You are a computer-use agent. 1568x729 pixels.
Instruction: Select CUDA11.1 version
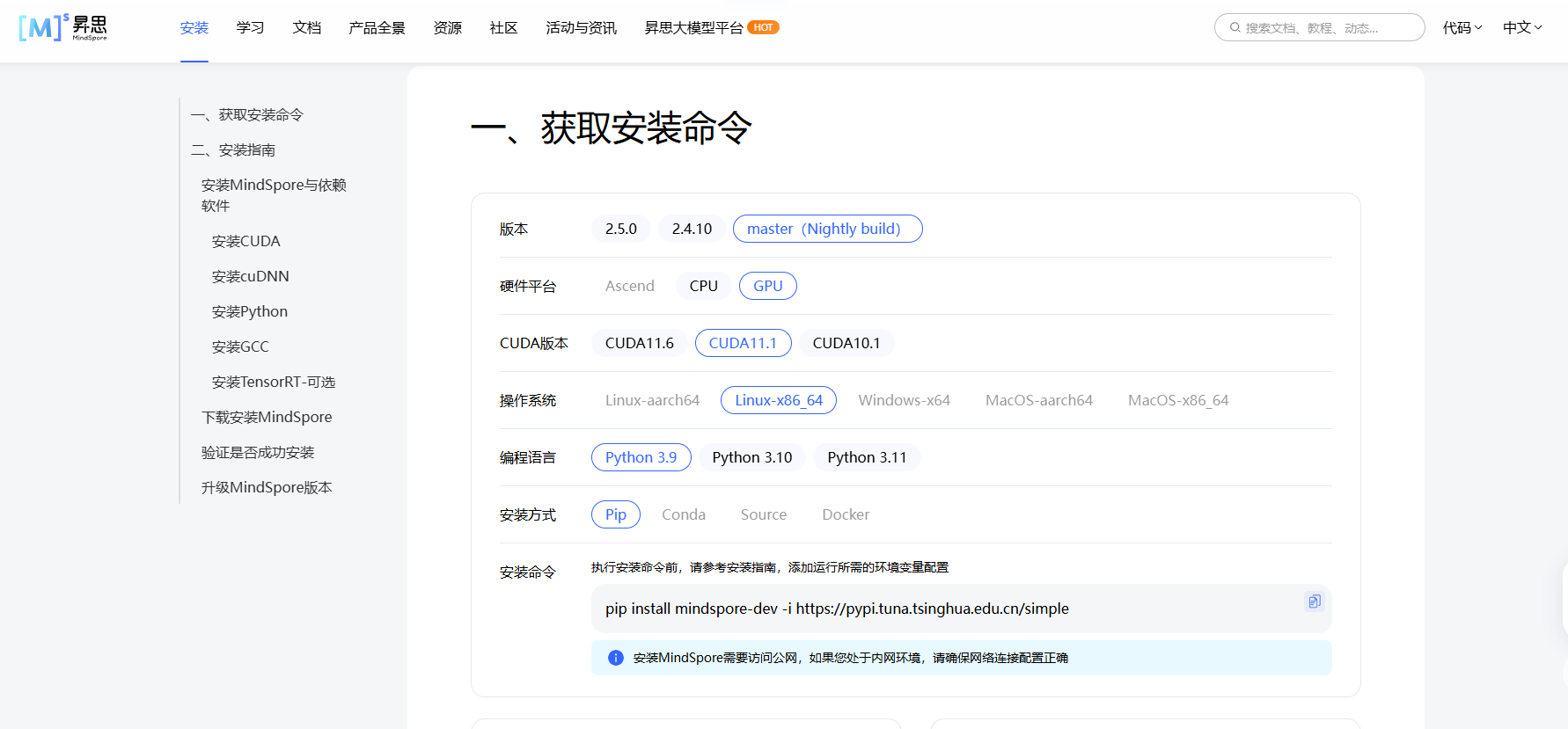point(744,343)
